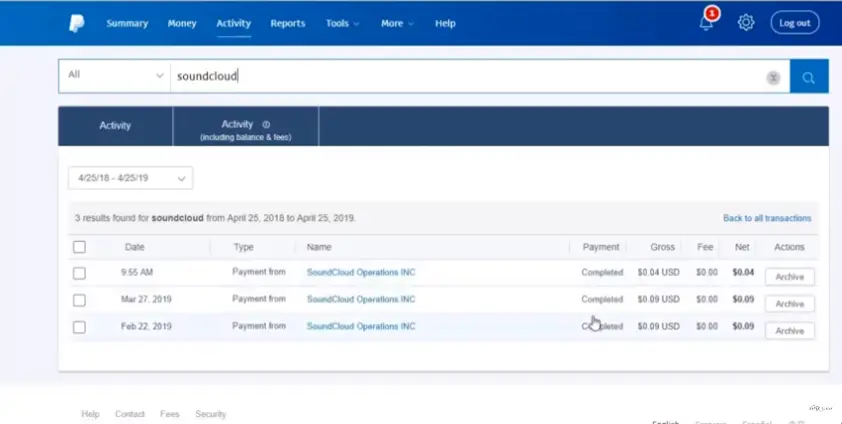Open the notifications bell
This screenshot has width=842, height=424.
click(706, 23)
